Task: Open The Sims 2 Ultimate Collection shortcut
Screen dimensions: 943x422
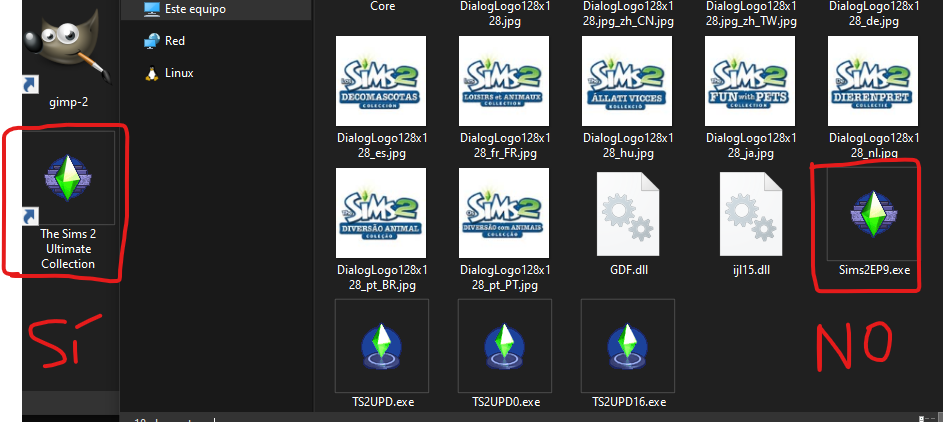Action: click(x=67, y=182)
